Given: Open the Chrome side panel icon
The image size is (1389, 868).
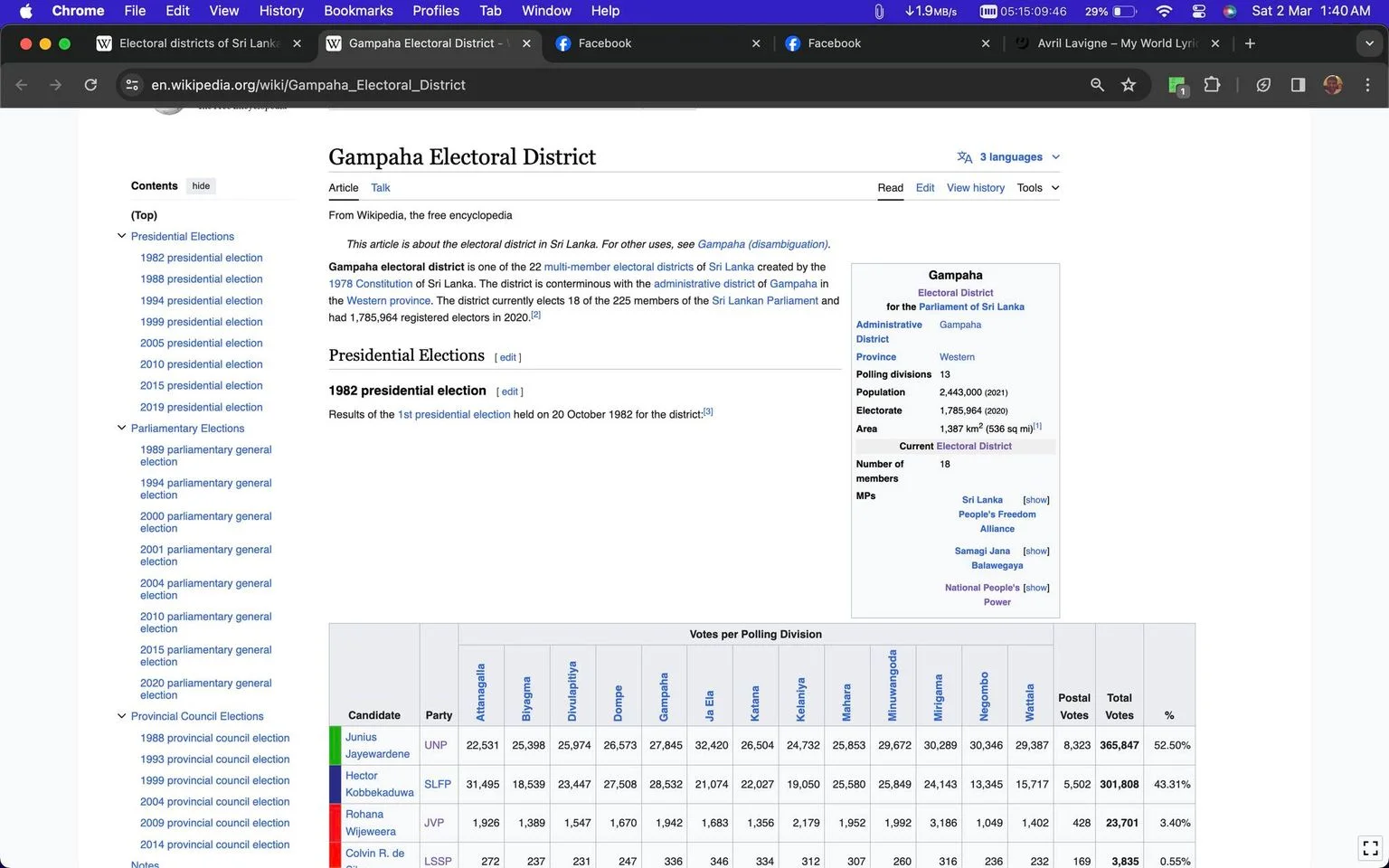Looking at the screenshot, I should tap(1298, 85).
